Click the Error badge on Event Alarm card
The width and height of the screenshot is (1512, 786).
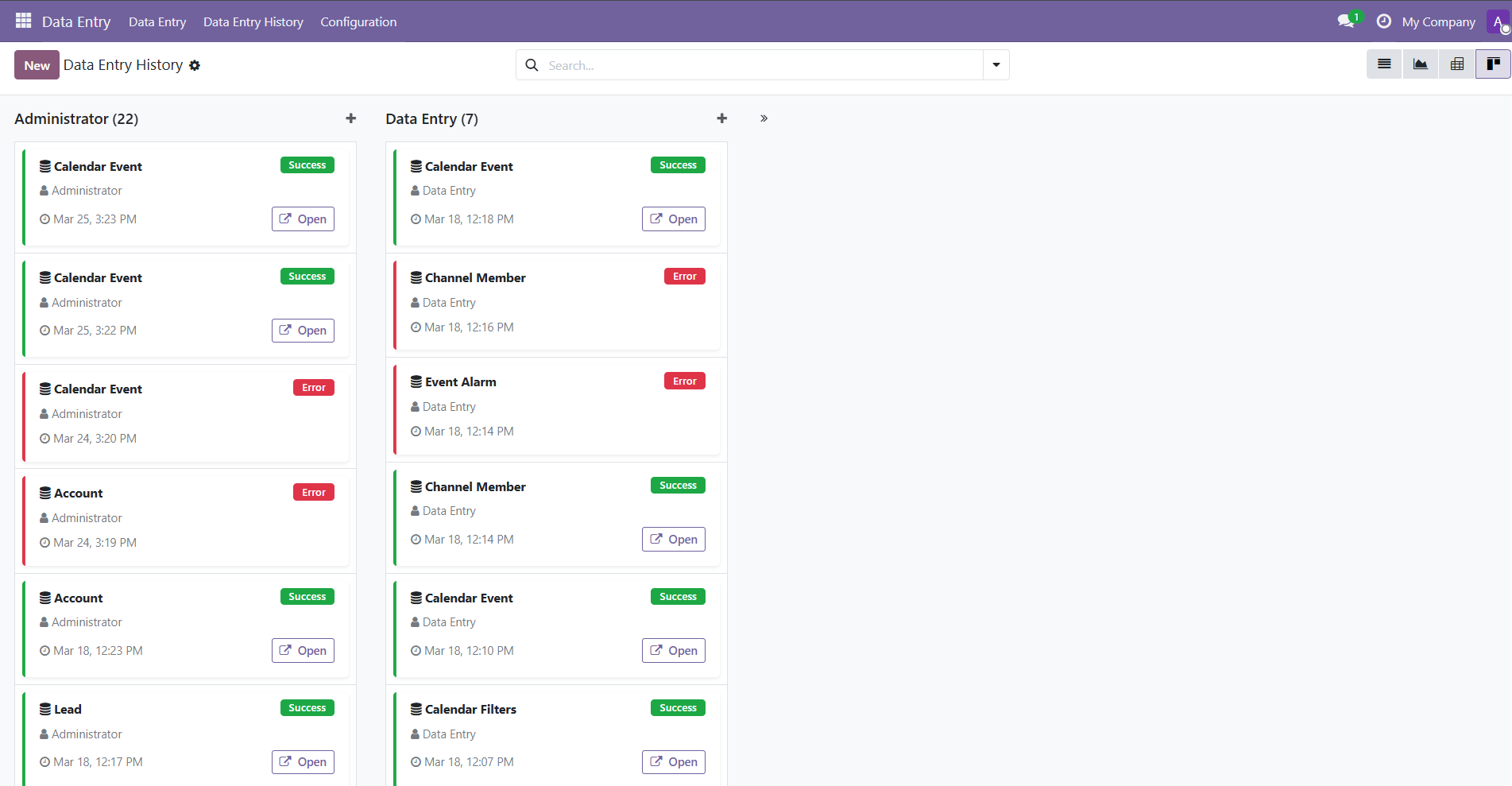684,381
